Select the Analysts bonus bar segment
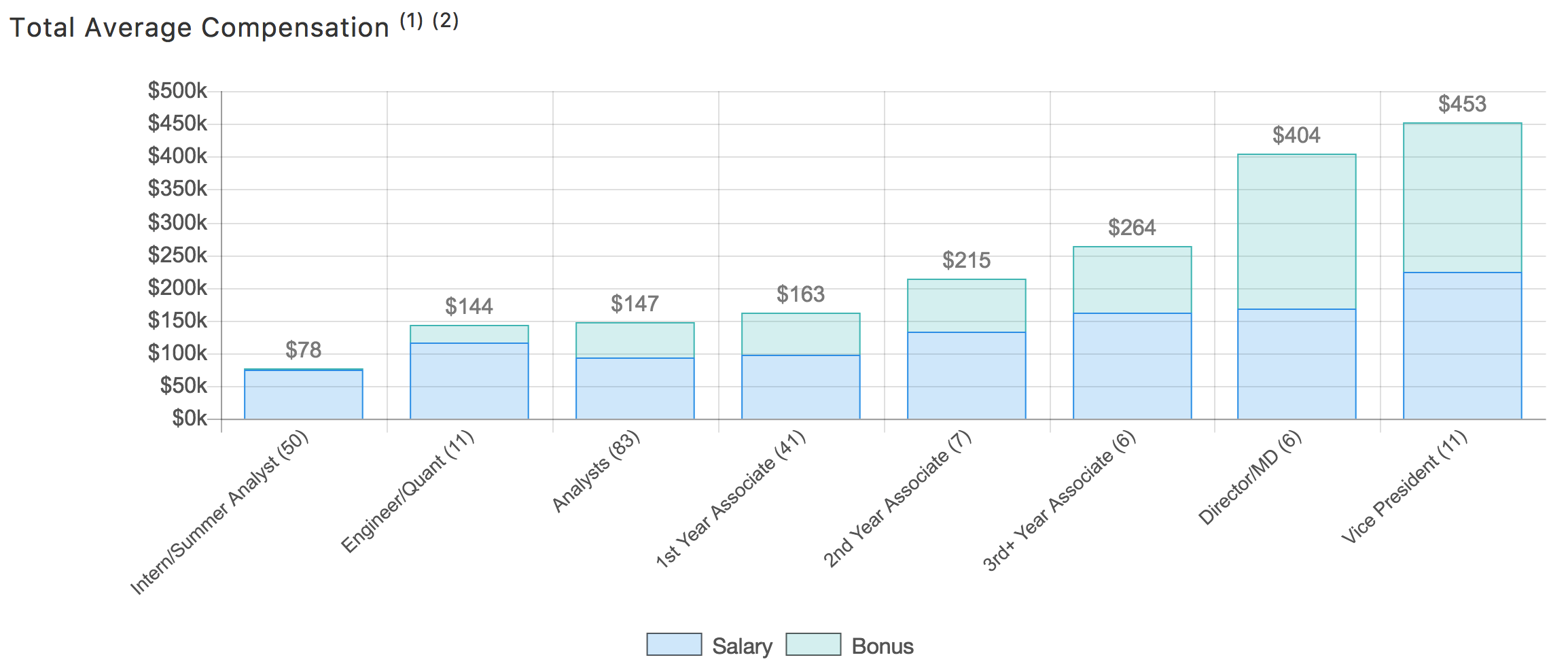The height and width of the screenshot is (666, 1568). click(x=635, y=340)
